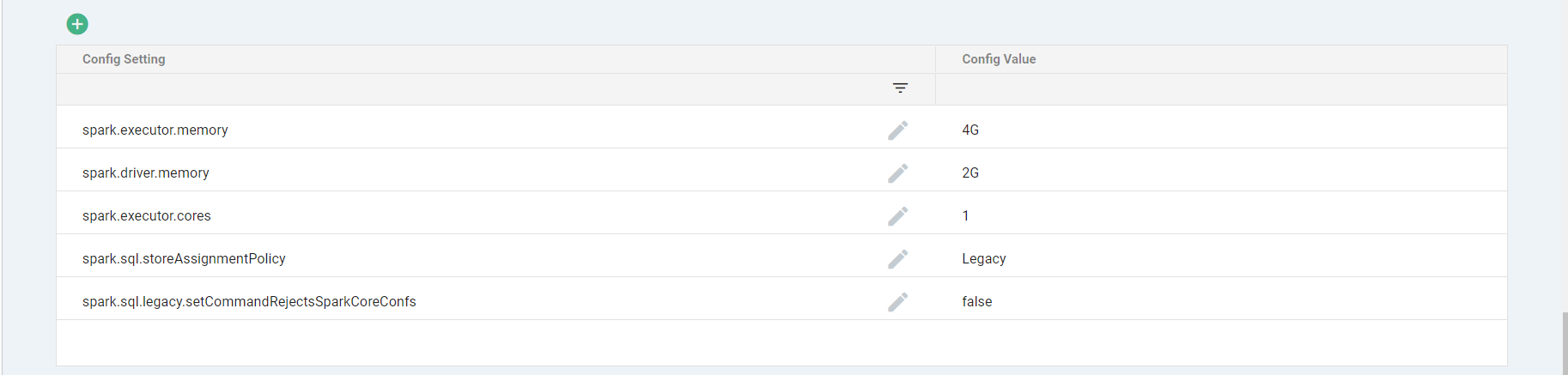The height and width of the screenshot is (375, 1568).
Task: Sort by the Config Setting column header
Action: (124, 59)
